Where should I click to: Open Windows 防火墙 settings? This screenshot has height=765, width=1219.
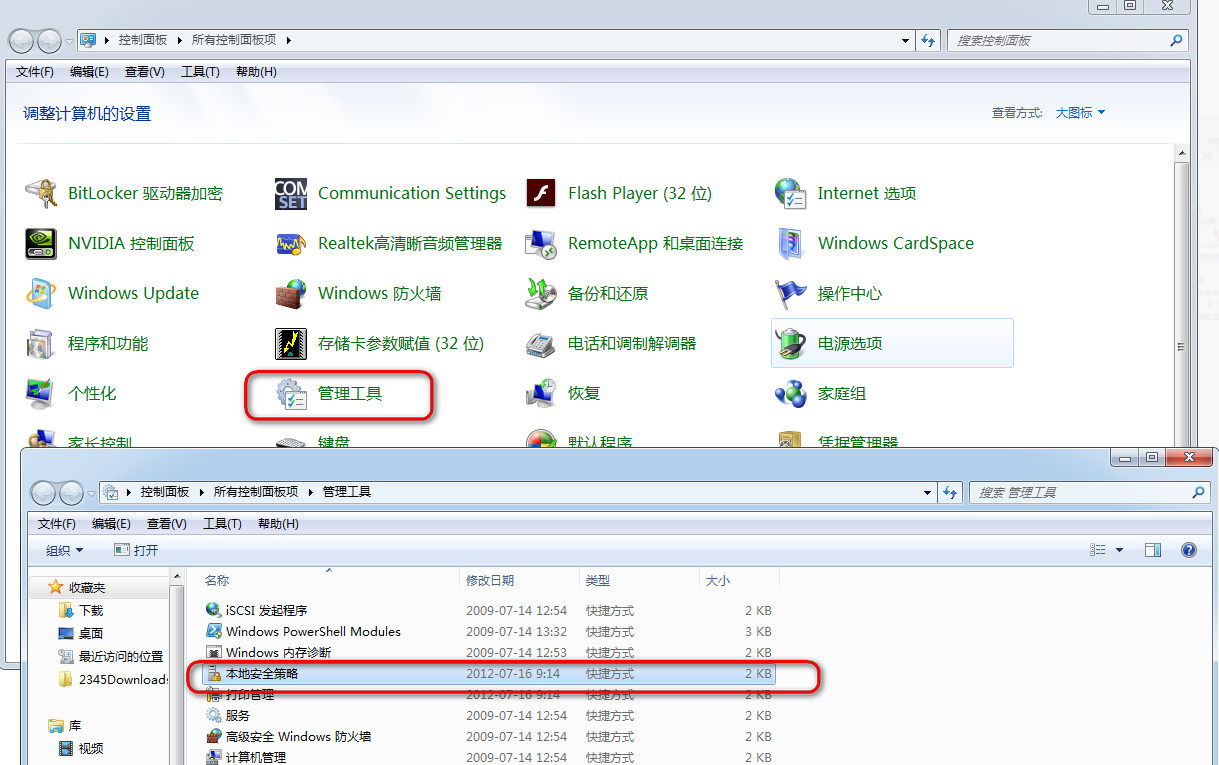(x=358, y=293)
